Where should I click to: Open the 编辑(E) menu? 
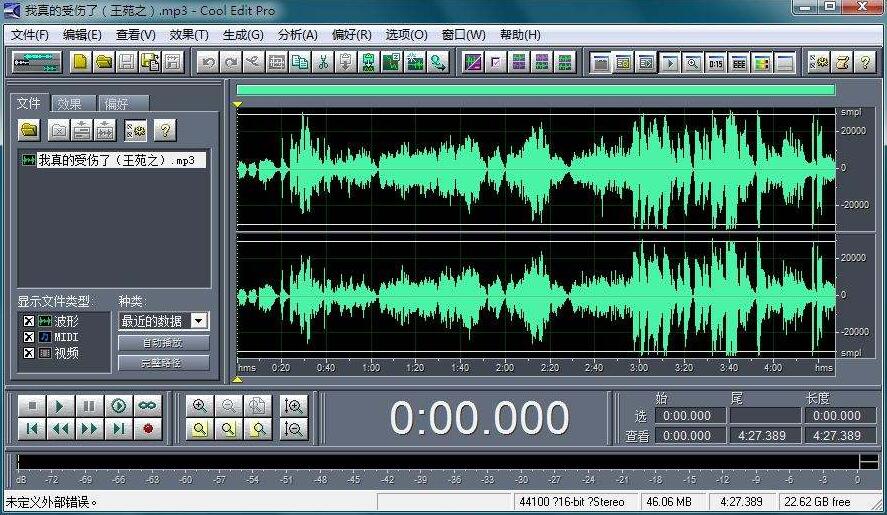83,35
